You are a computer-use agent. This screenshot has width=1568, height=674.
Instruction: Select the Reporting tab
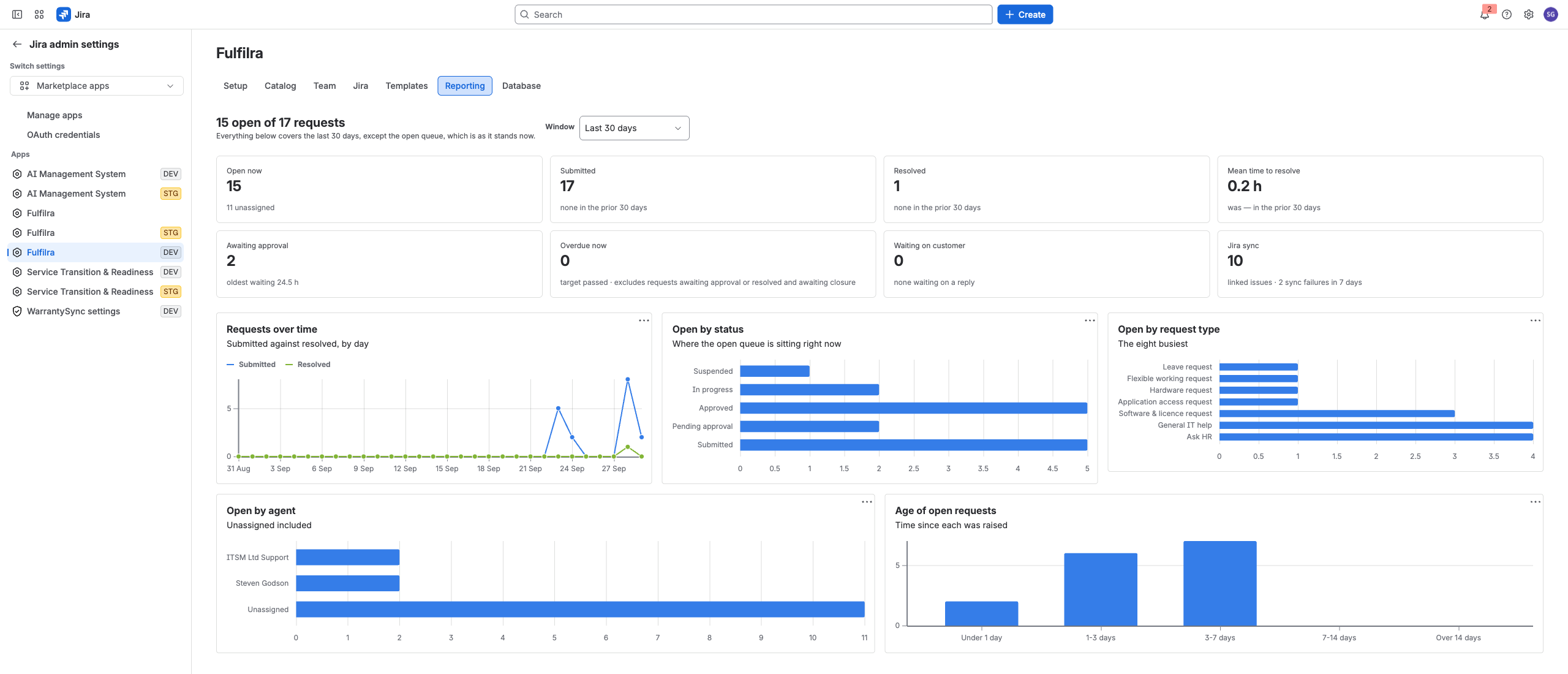465,86
